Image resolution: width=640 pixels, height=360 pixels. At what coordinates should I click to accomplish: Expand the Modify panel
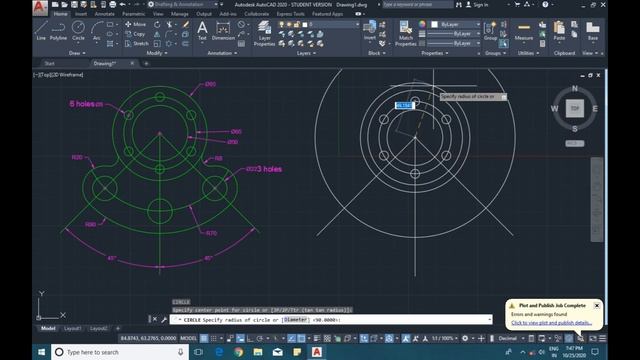157,53
